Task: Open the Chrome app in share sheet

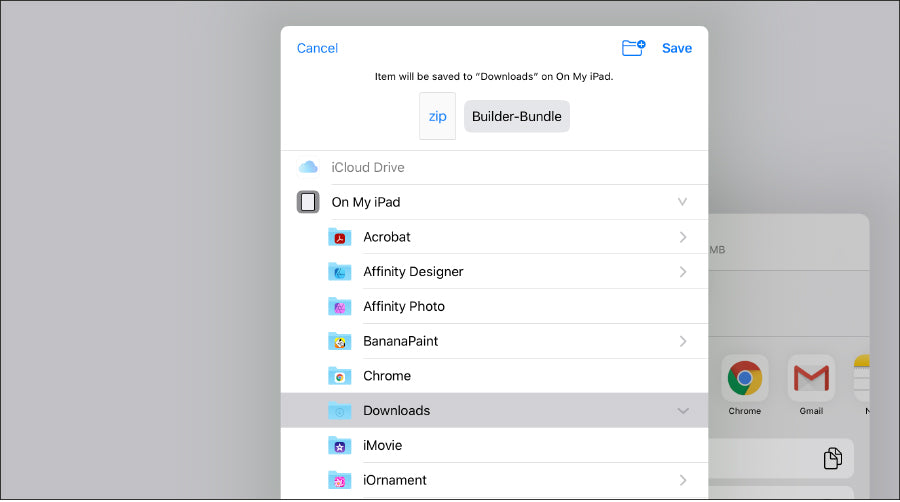Action: tap(745, 379)
